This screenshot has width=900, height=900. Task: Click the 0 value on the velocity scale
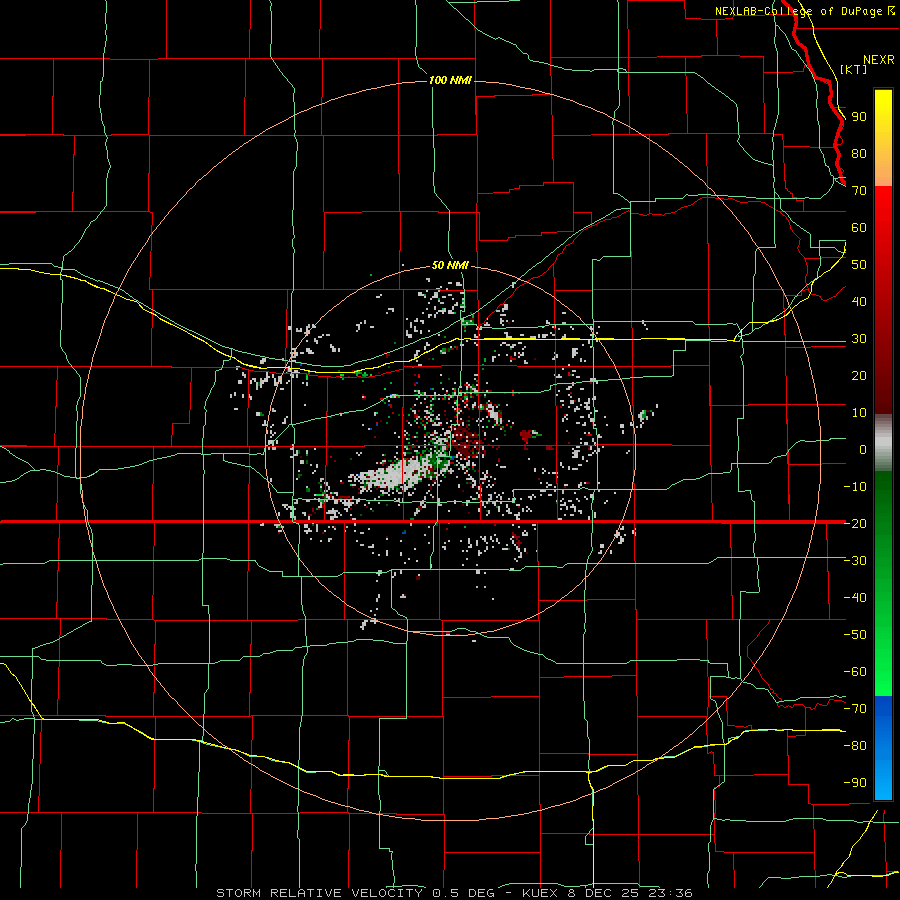pyautogui.click(x=863, y=449)
